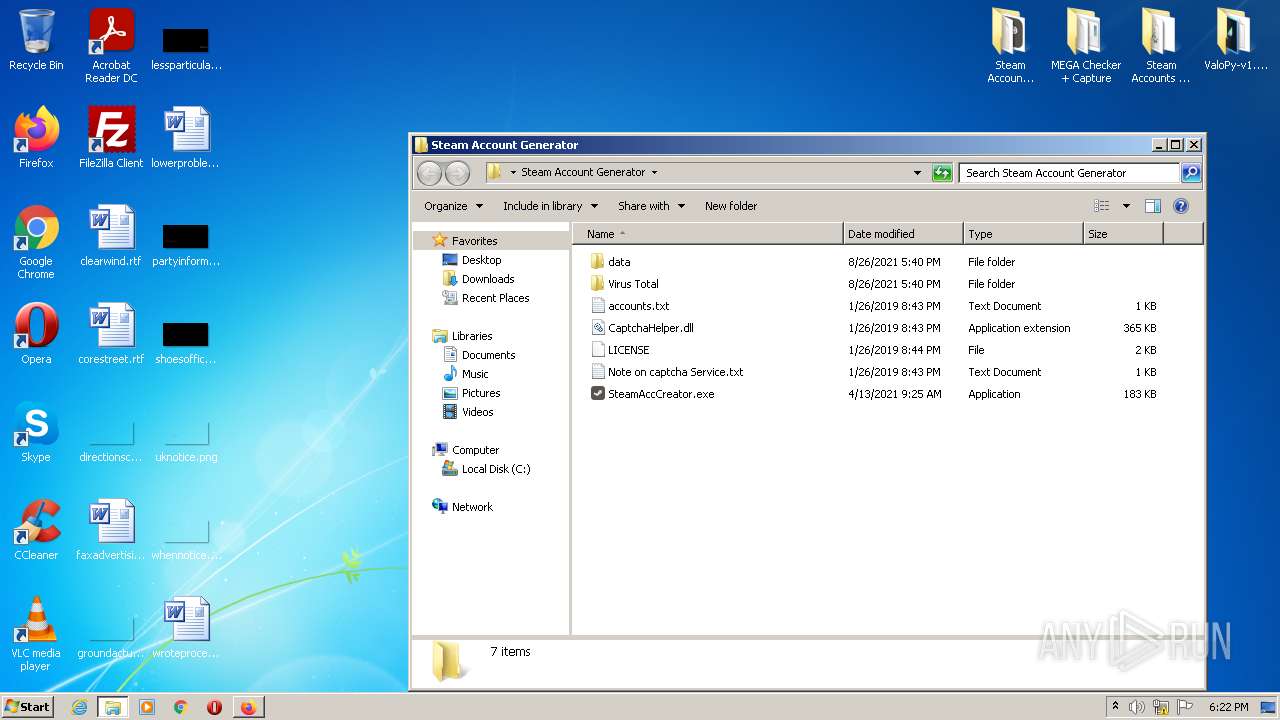Launch Acrobat Reader DC shortcut

(111, 46)
